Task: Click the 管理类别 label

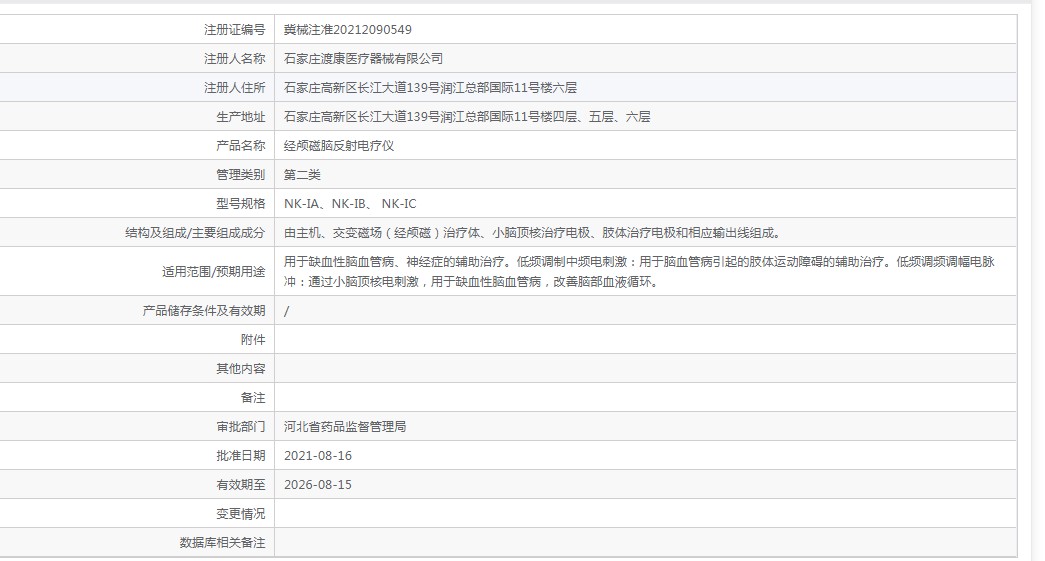Action: coord(241,175)
